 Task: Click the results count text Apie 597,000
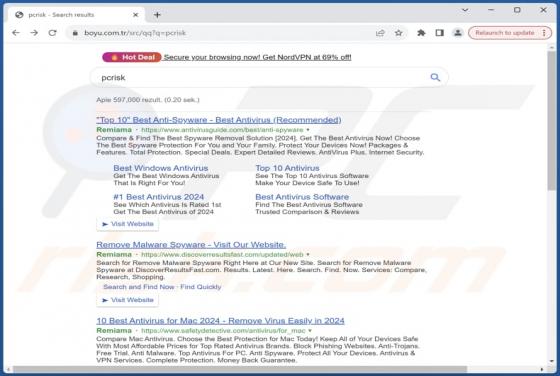[148, 100]
